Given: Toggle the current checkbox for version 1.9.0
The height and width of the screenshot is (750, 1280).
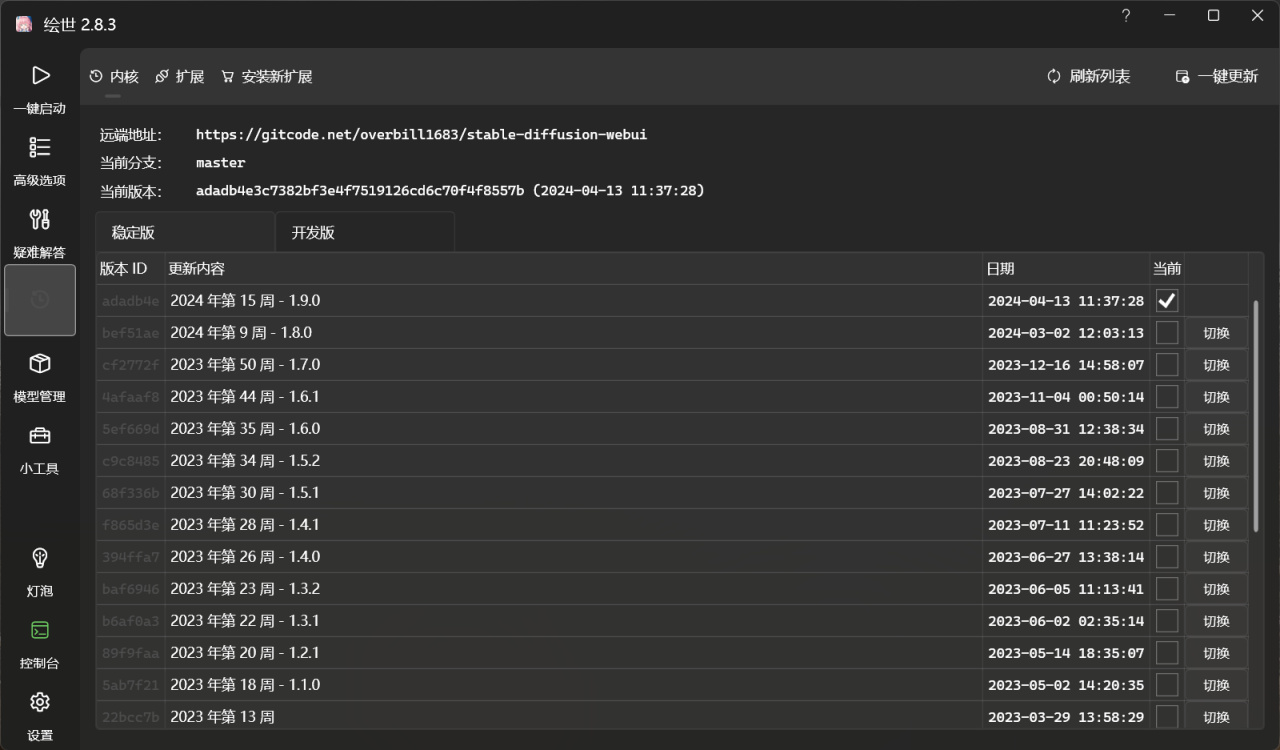Looking at the screenshot, I should coord(1167,301).
